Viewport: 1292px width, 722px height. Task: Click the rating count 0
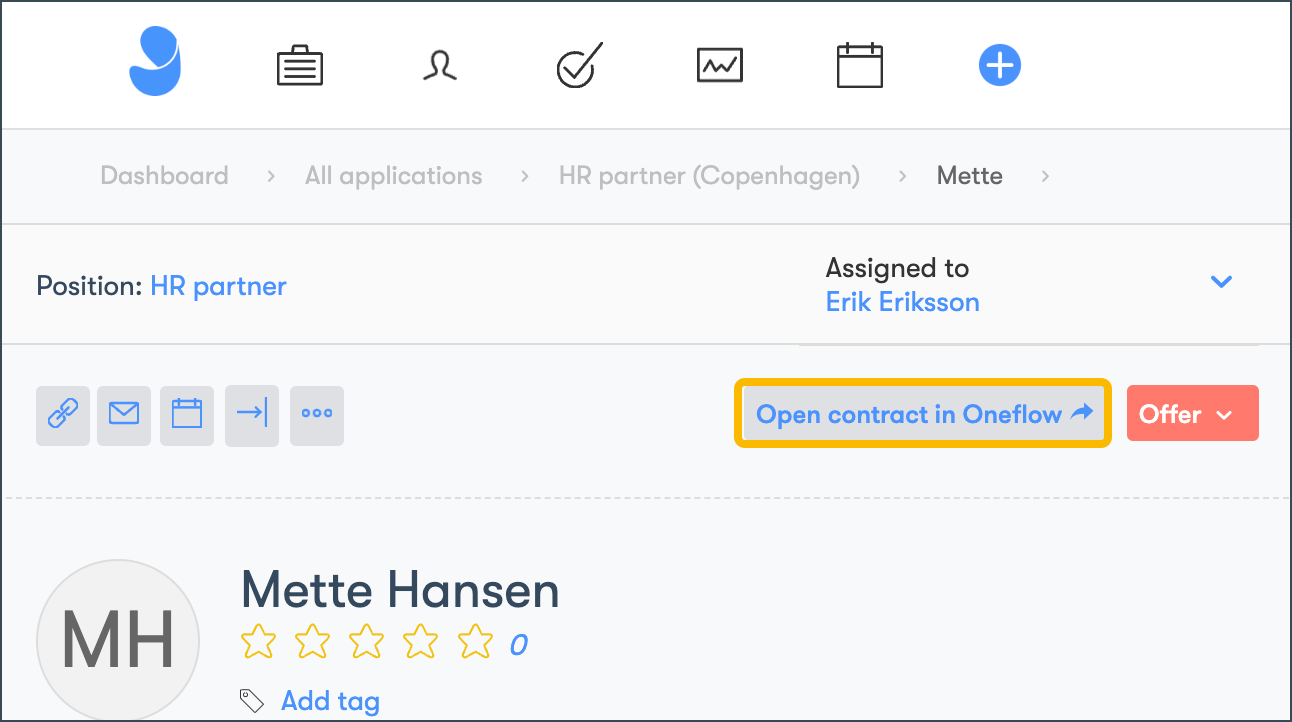point(518,645)
